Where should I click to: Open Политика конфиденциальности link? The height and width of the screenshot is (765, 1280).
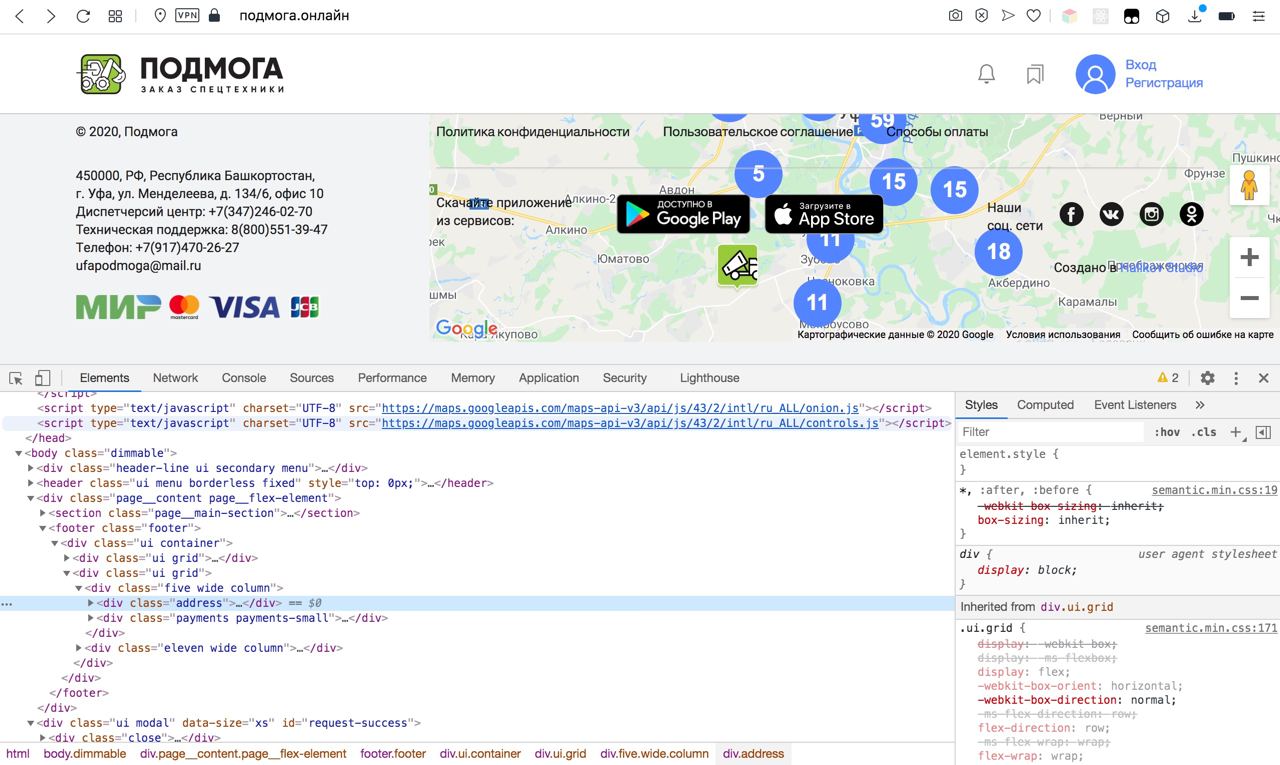(x=533, y=131)
